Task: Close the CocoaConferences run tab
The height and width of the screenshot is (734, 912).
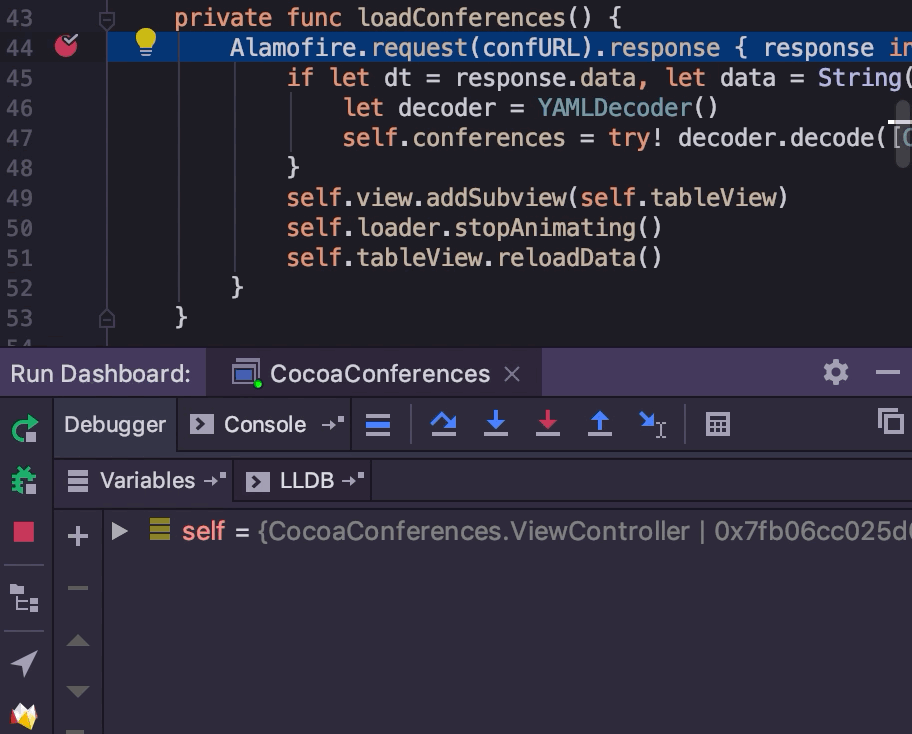Action: point(512,374)
